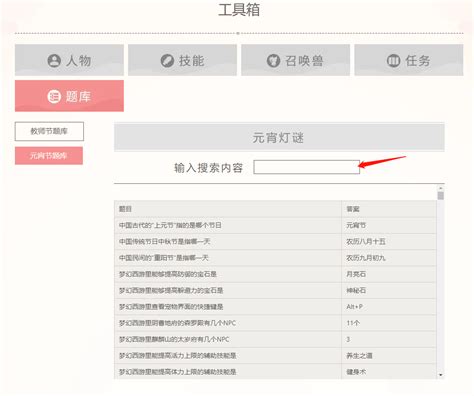Select the question about 提高躲避力的宝石
Screen dimensions: 474x396
[x=171, y=291]
